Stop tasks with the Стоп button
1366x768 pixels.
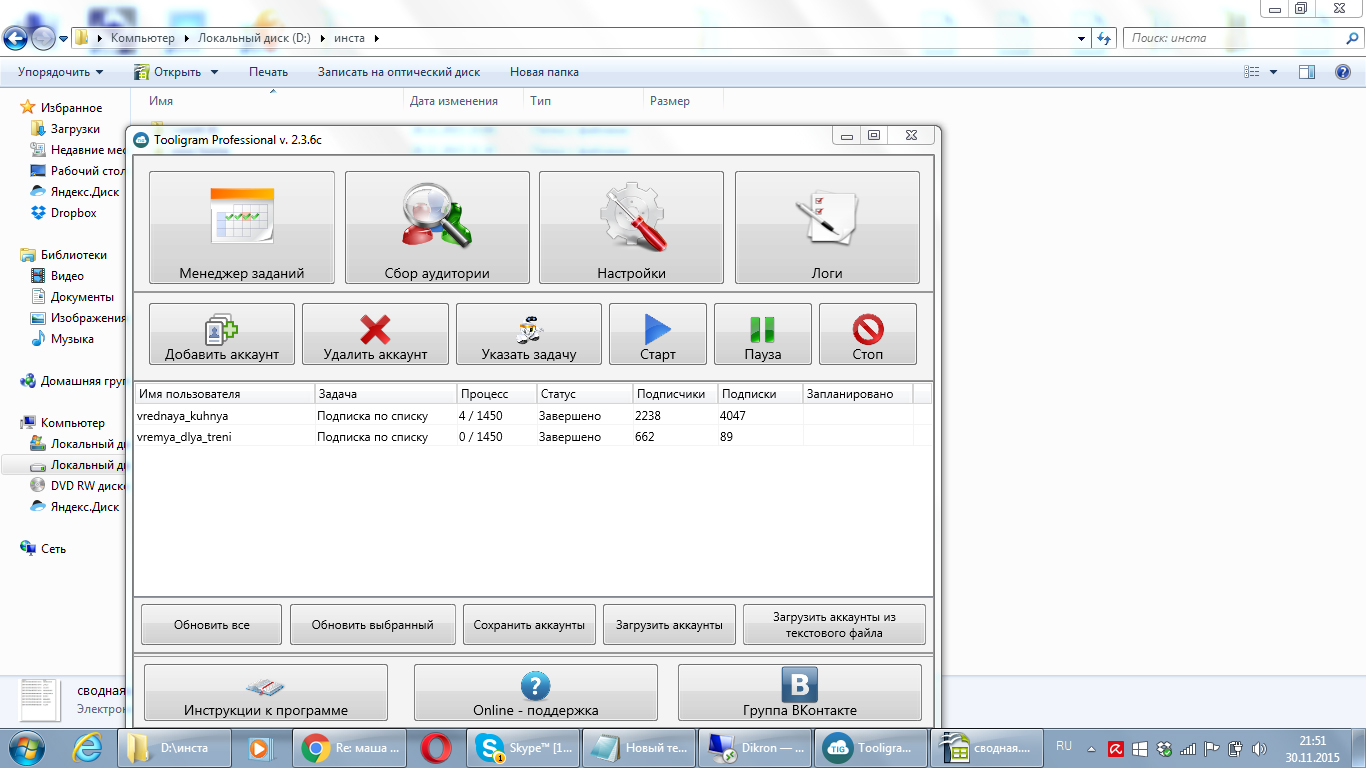(x=868, y=334)
